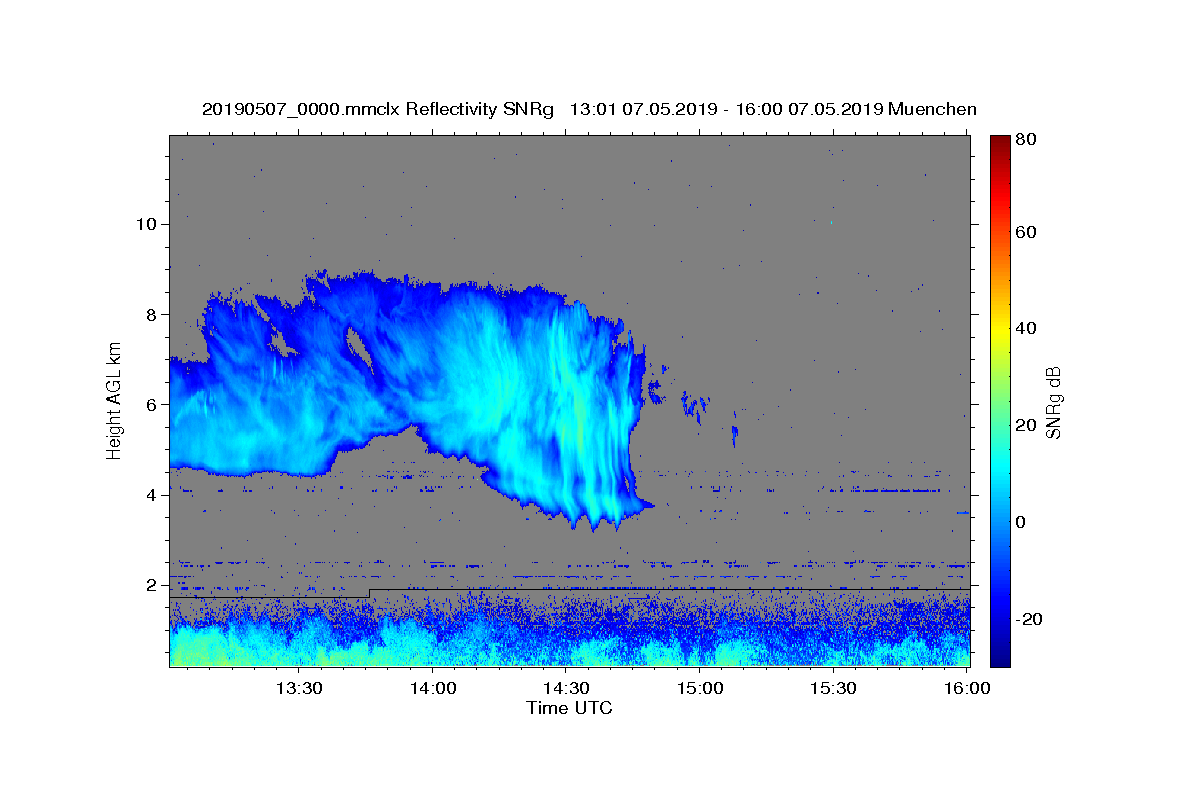This screenshot has width=1200, height=800.
Task: Click the 'Height AGL km' axis label
Action: click(x=114, y=400)
